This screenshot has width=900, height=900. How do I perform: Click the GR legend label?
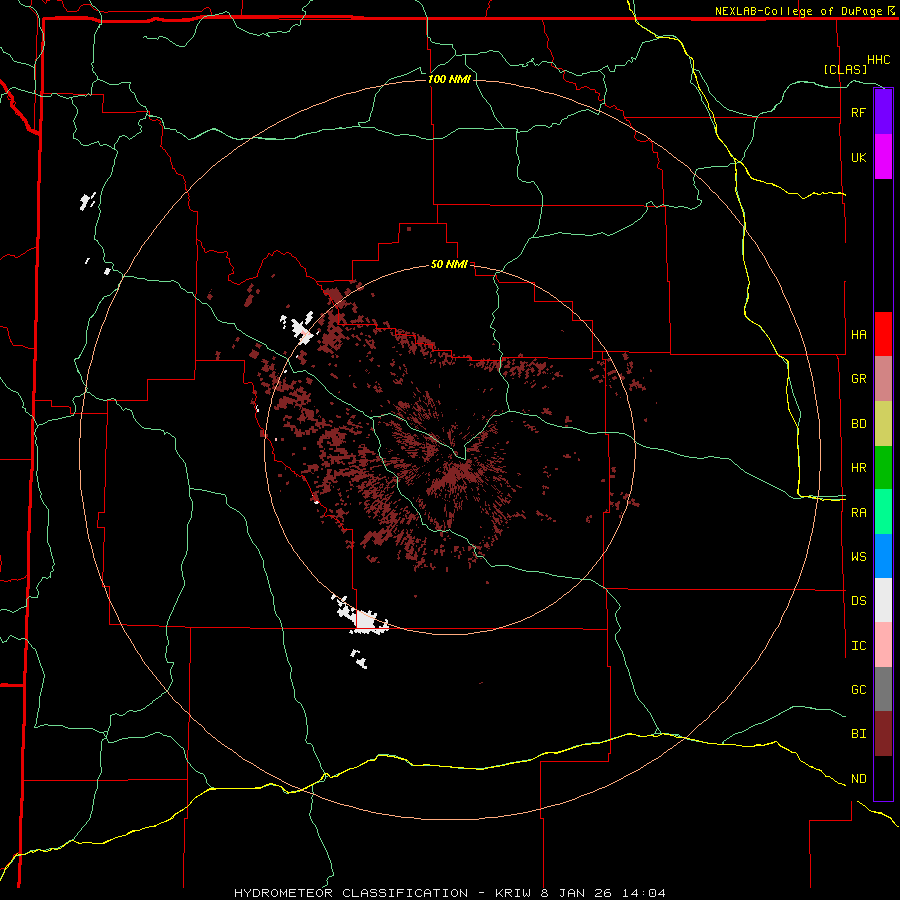click(x=858, y=379)
